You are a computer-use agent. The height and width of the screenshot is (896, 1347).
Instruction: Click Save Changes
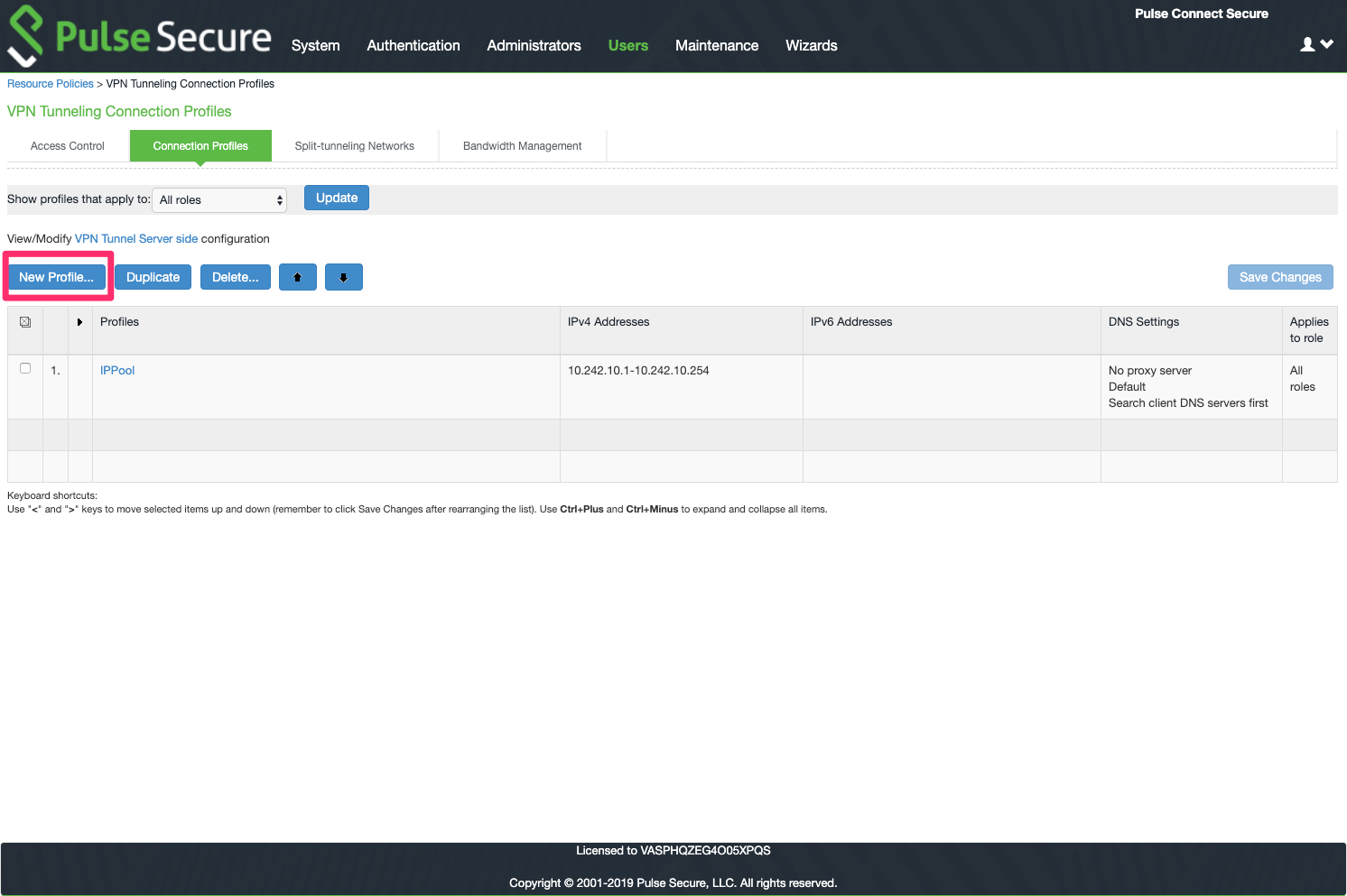(1279, 277)
